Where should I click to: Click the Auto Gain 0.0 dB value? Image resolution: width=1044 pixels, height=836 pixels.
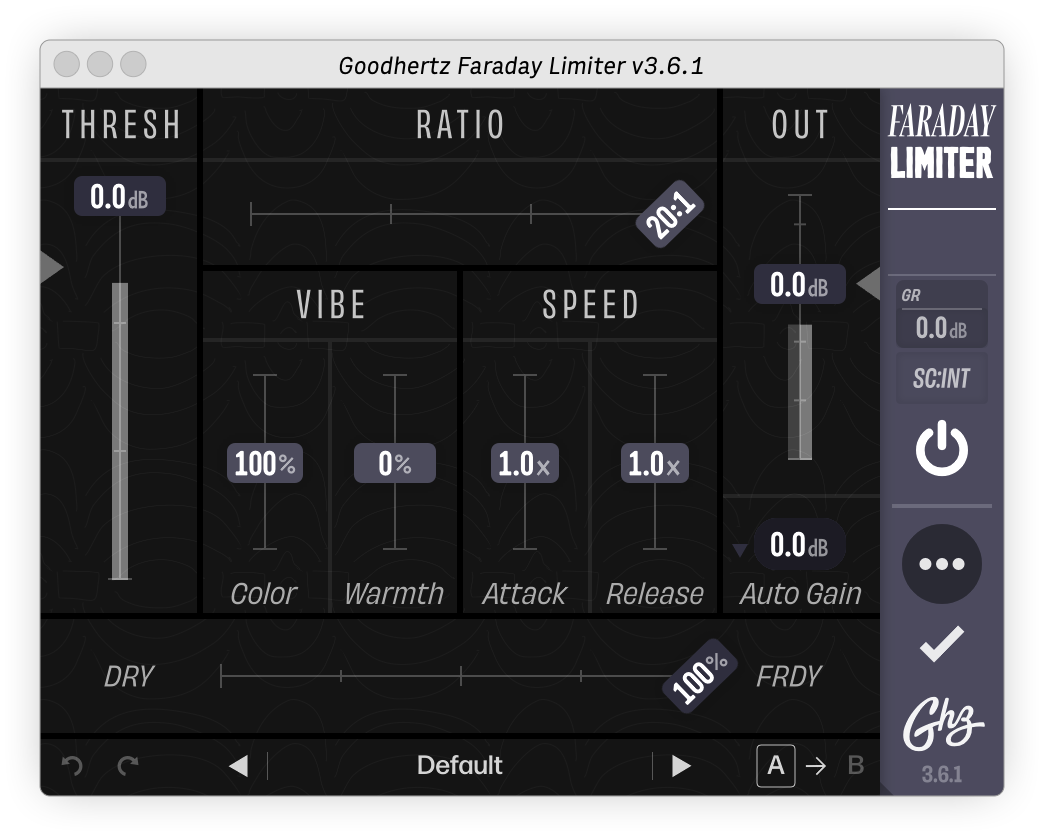(800, 544)
